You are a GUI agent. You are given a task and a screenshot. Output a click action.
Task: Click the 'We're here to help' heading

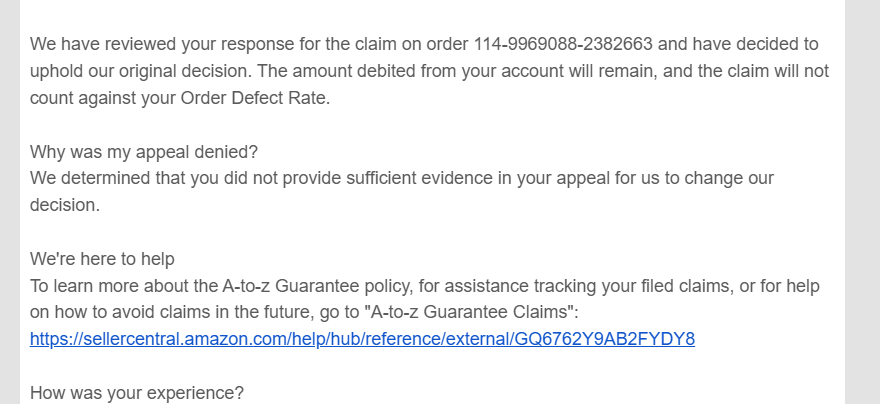coord(102,259)
